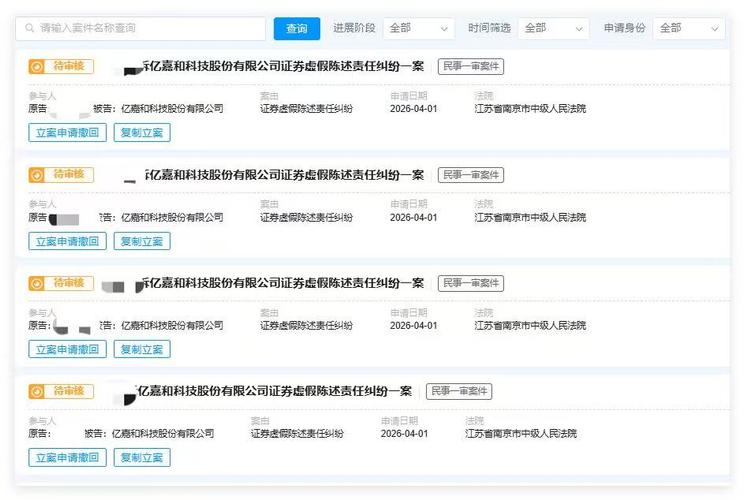The width and height of the screenshot is (744, 500).
Task: Click 待审核 status icon of third case
Action: (37, 283)
